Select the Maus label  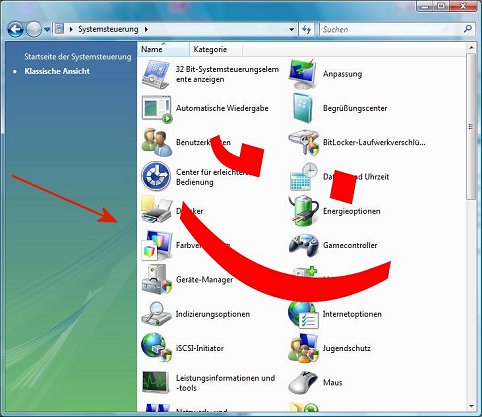pyautogui.click(x=333, y=382)
